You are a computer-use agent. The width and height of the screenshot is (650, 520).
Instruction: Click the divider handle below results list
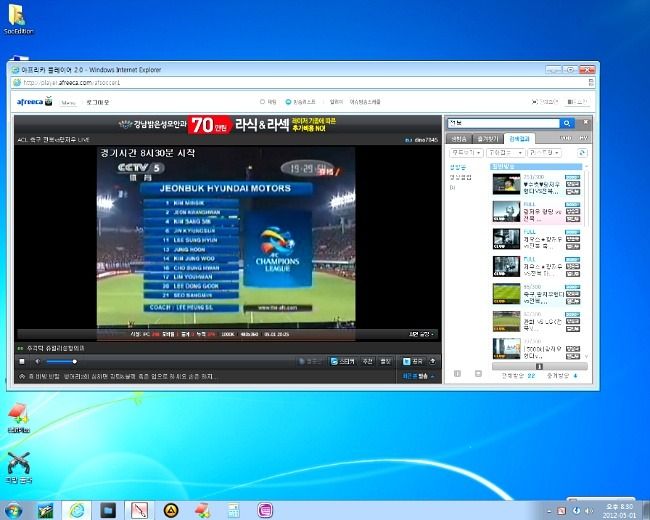pos(539,366)
